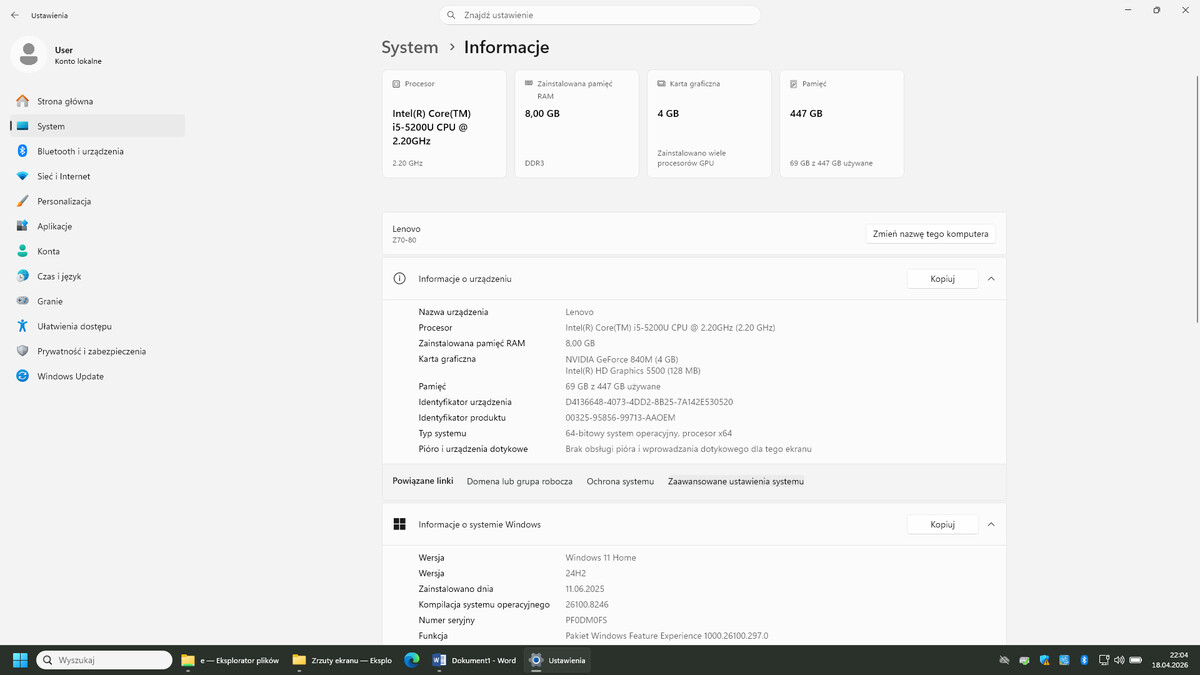The height and width of the screenshot is (675, 1200).
Task: Open Sieć i Internet settings
Action: point(97,176)
